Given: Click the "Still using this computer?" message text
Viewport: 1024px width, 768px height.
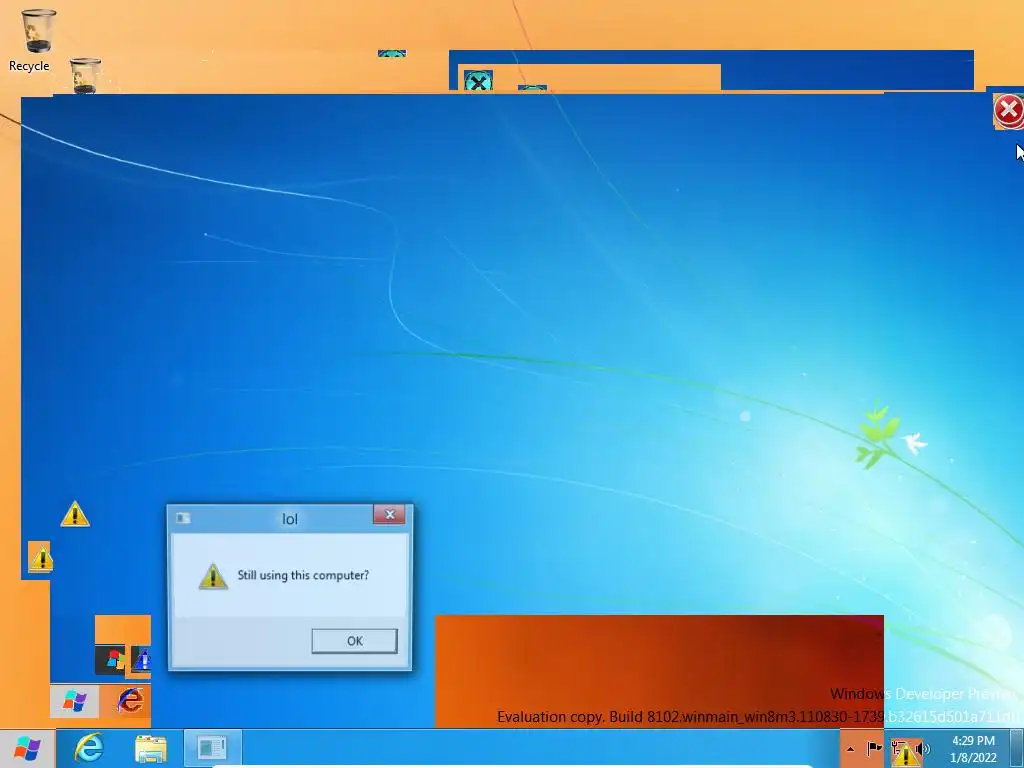Looking at the screenshot, I should (x=303, y=575).
